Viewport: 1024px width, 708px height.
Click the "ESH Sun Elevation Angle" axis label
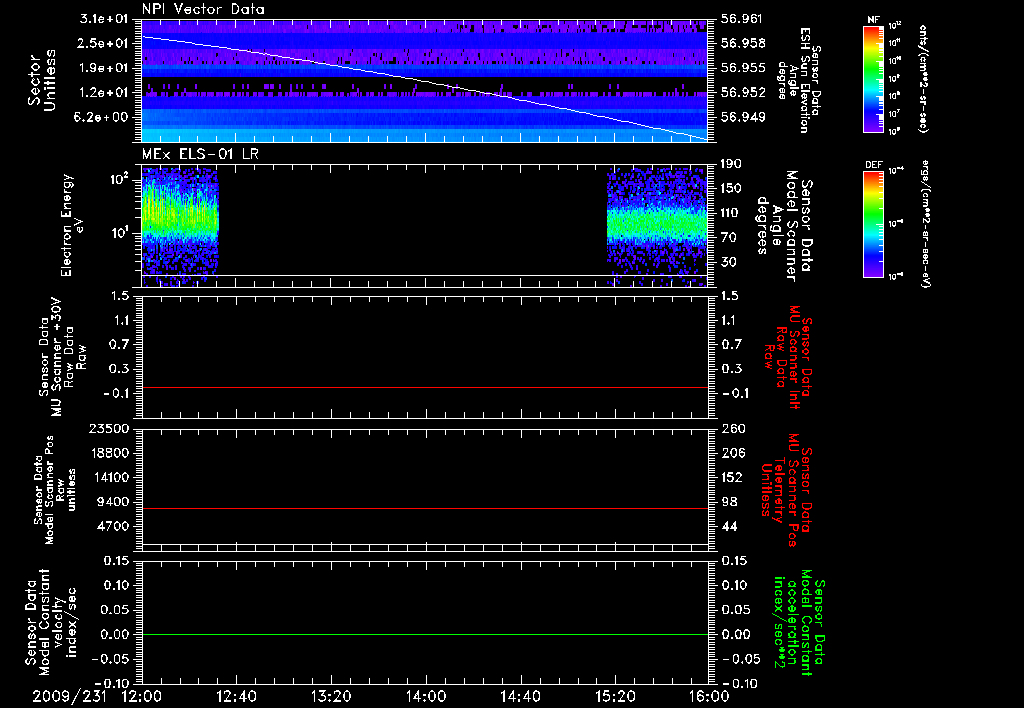pos(798,80)
